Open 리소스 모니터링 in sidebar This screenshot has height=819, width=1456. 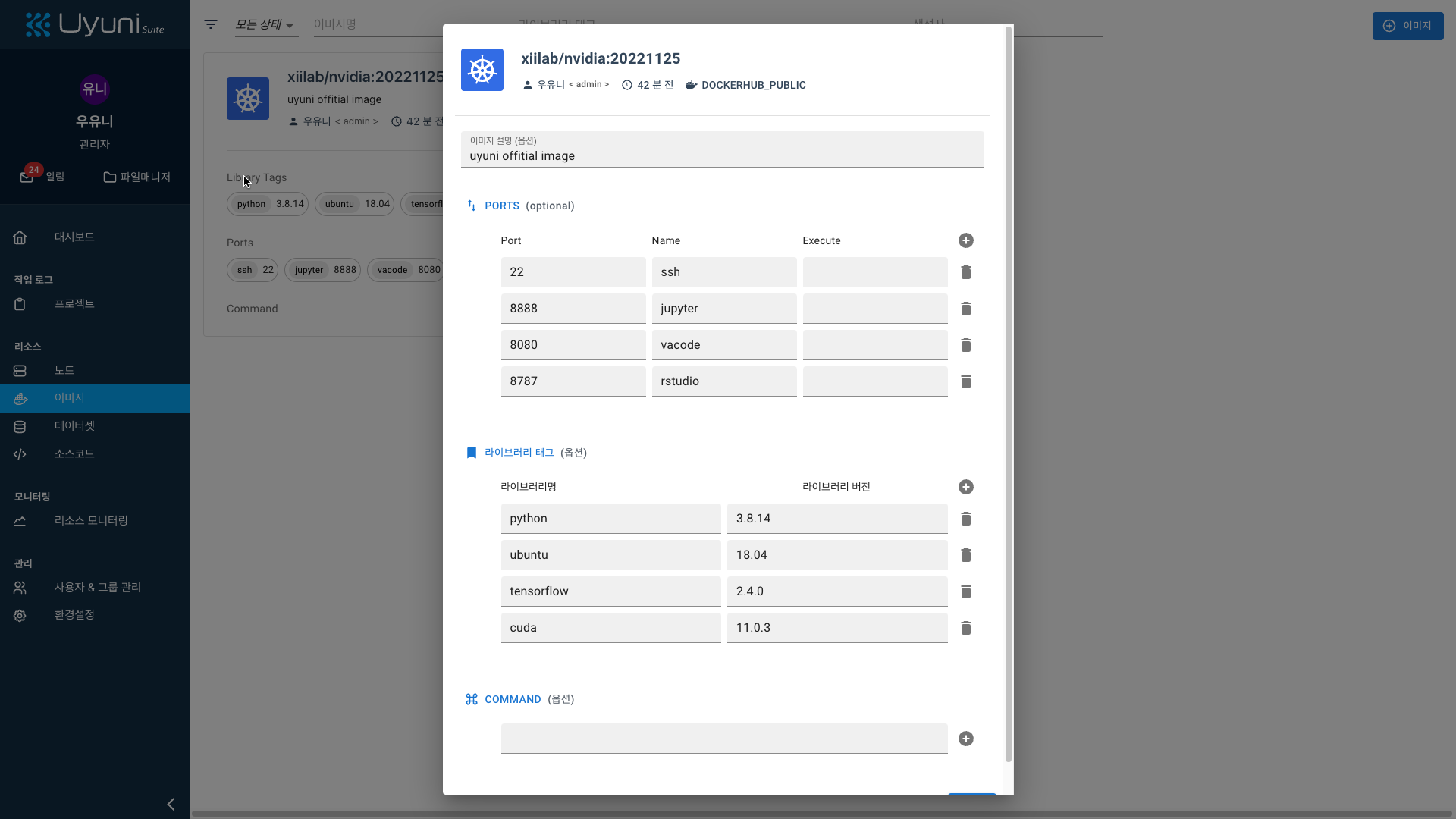coord(95,521)
